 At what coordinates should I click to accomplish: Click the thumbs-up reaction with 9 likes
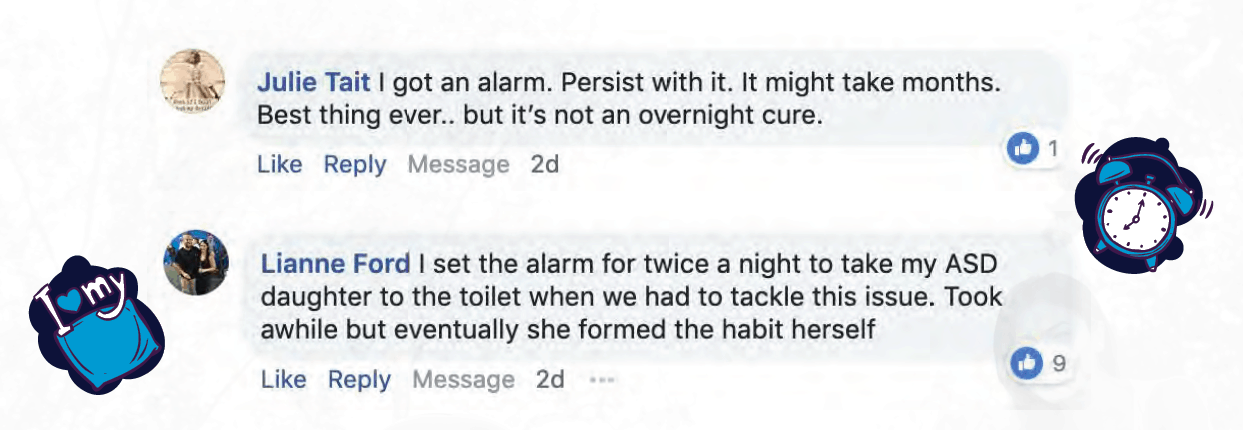click(x=1027, y=364)
